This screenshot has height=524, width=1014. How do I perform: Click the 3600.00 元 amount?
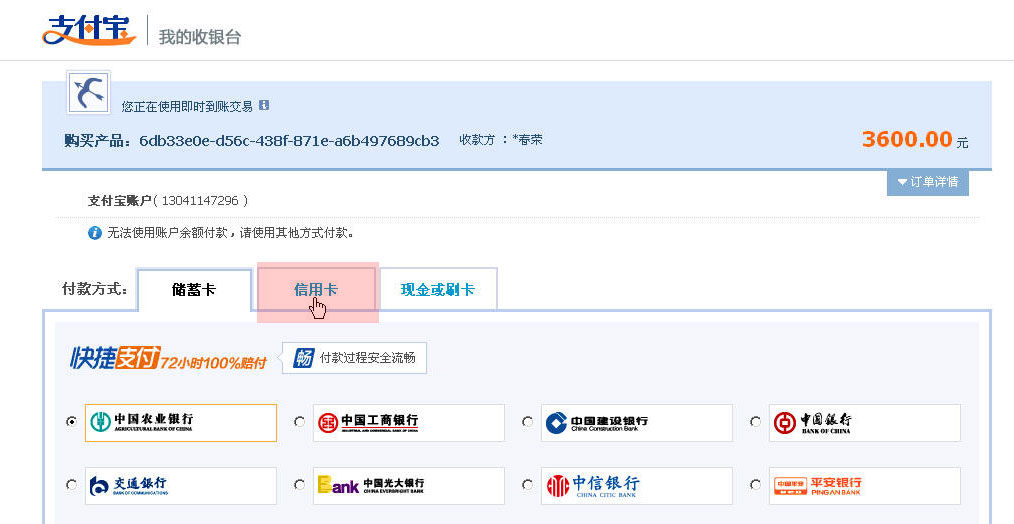pos(914,139)
